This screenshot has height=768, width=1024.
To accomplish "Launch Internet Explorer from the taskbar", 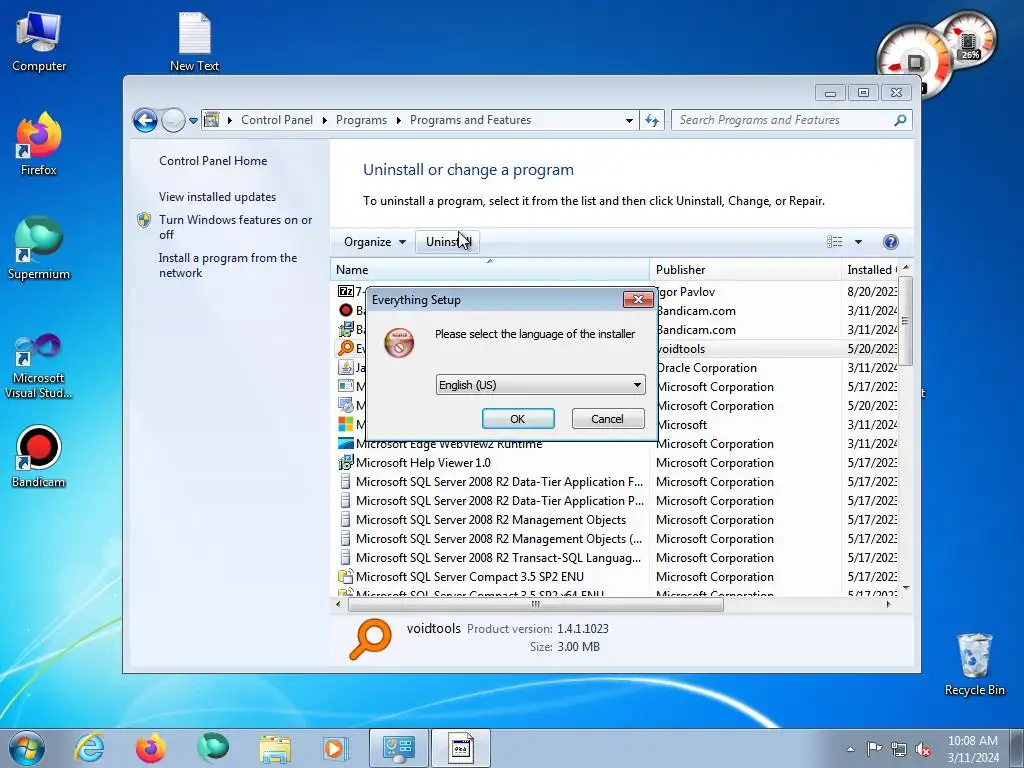I will (x=89, y=748).
